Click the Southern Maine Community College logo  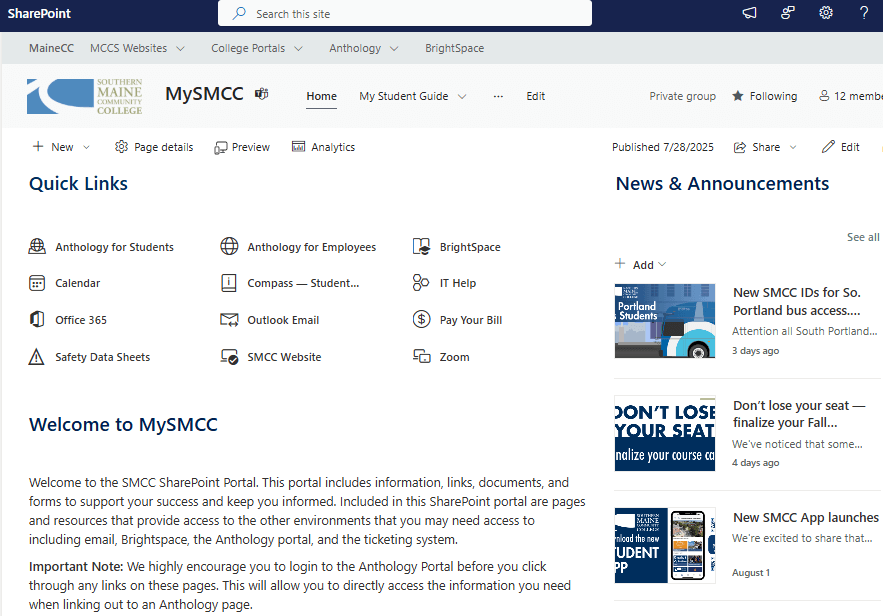[84, 96]
